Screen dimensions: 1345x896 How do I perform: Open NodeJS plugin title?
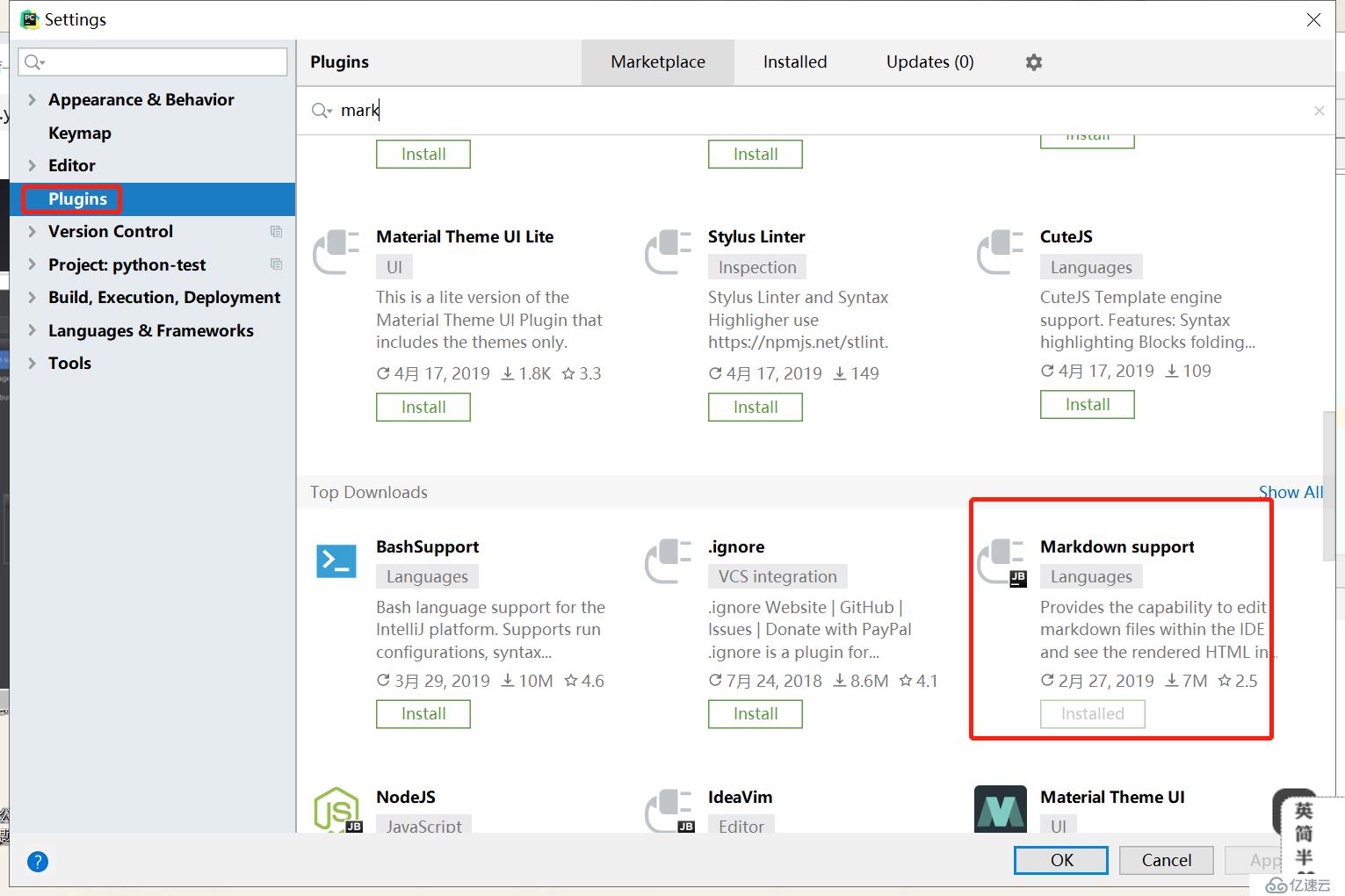[x=406, y=798]
